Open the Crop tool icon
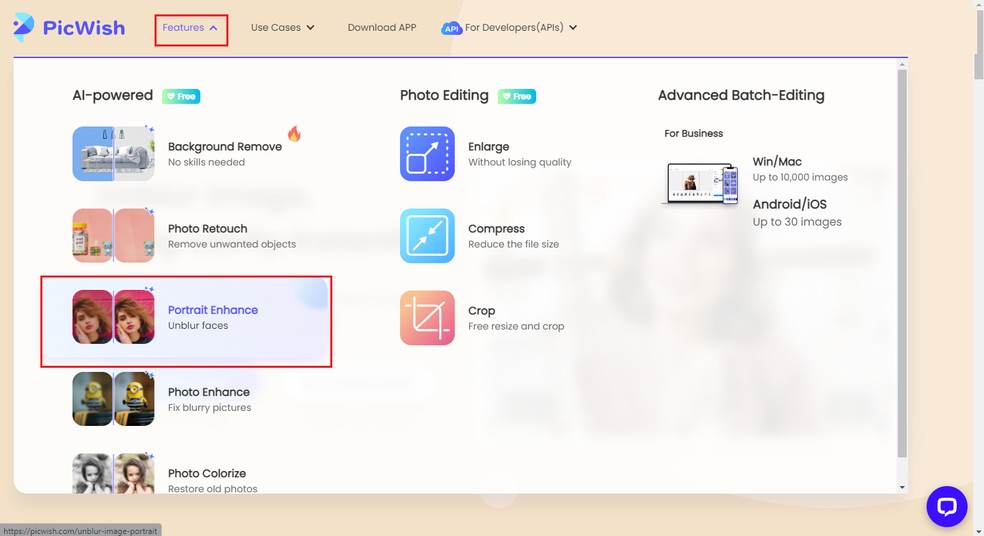This screenshot has width=984, height=536. (427, 318)
